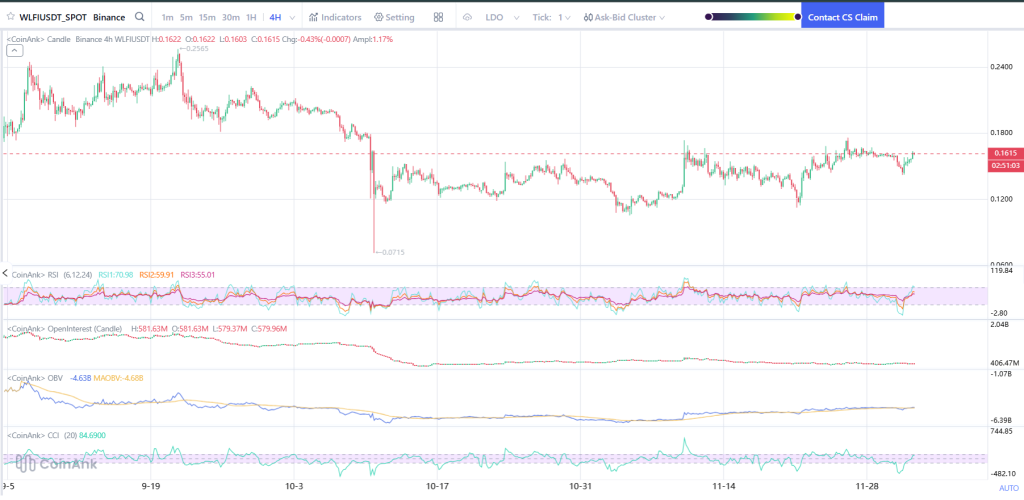
Task: Open the LDO dropdown
Action: pos(499,17)
